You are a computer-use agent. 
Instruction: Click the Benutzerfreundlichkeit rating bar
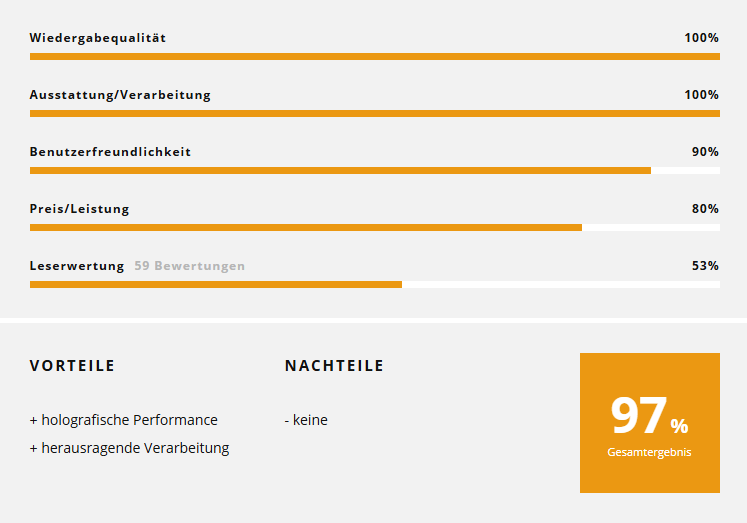(374, 171)
